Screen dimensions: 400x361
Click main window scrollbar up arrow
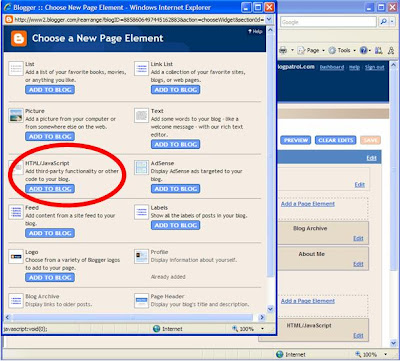[x=393, y=65]
